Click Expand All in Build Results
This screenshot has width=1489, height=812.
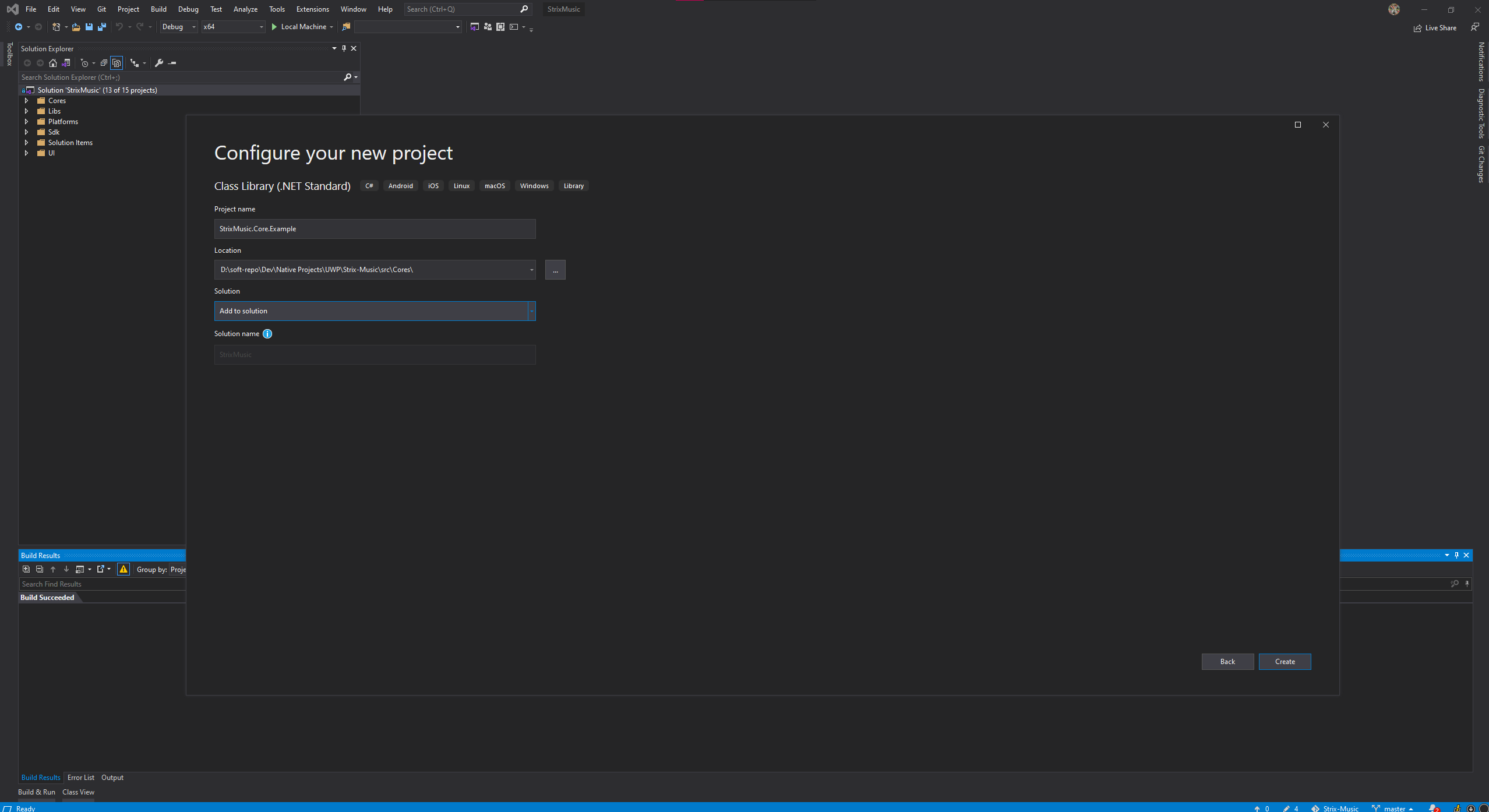click(x=26, y=569)
